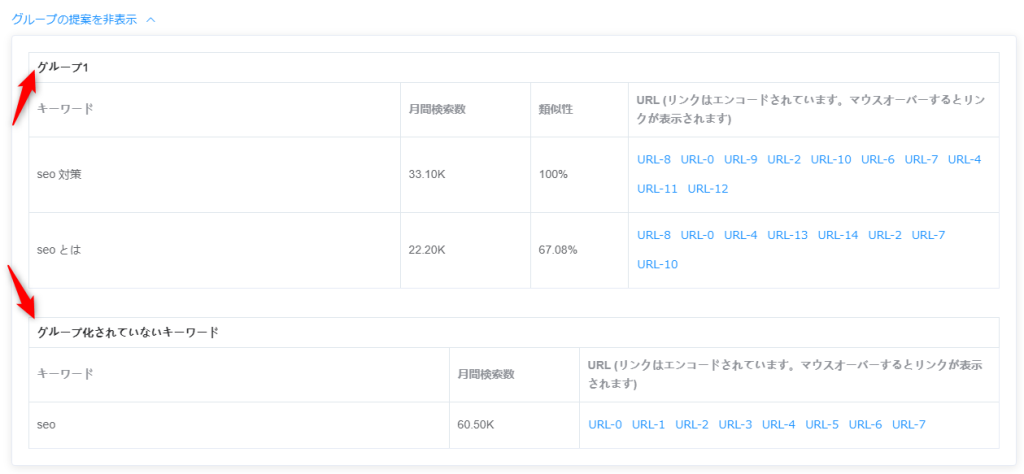The image size is (1024, 474).
Task: Open URL-8 in the seo 対策 row
Action: (654, 159)
